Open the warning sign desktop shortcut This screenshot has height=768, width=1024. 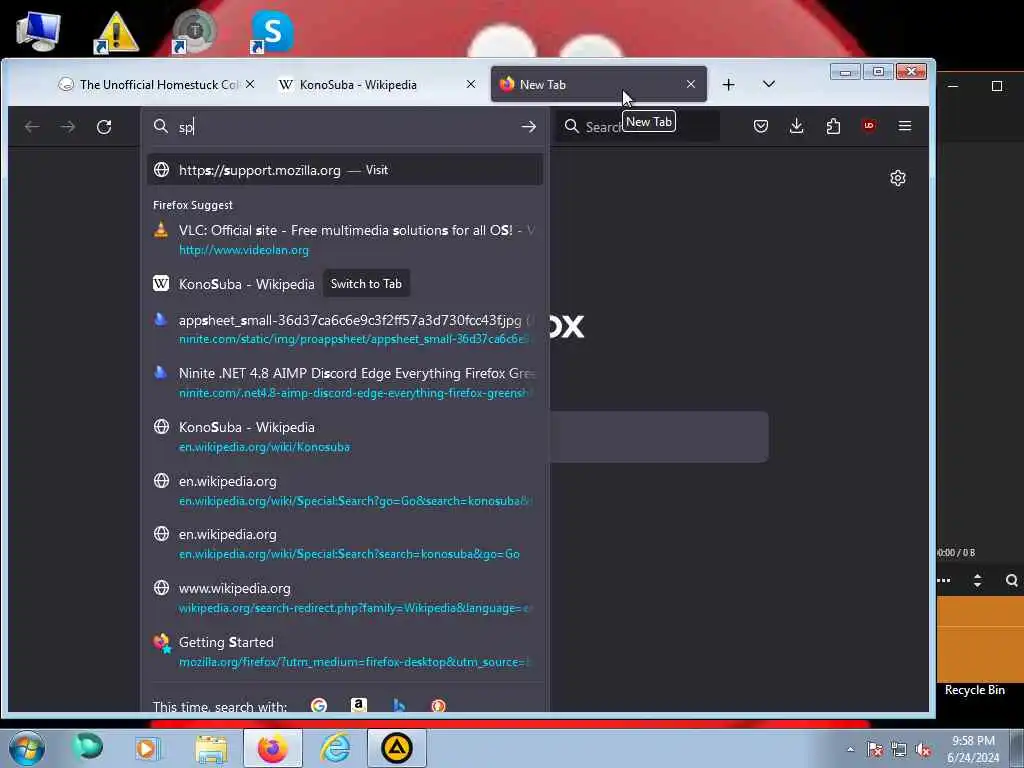116,31
